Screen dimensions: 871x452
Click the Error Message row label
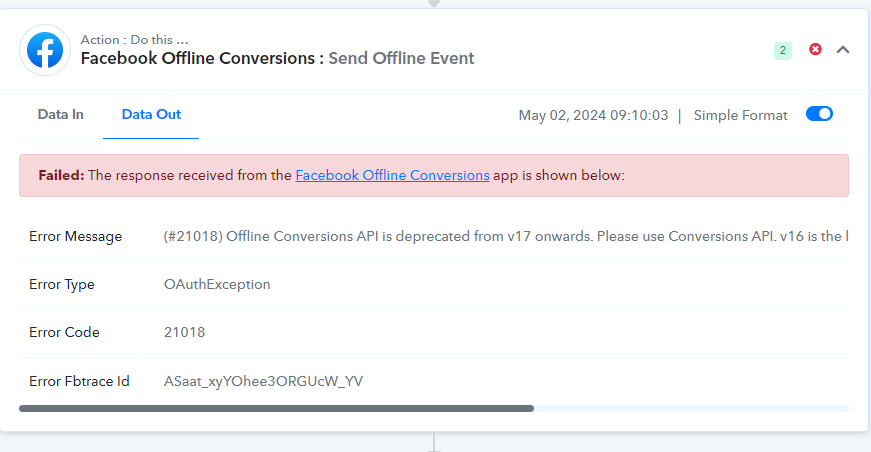coord(76,237)
